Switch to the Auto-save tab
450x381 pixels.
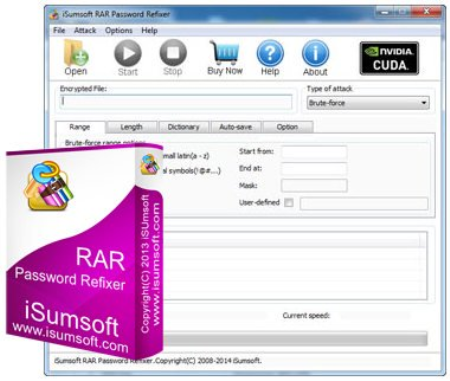point(236,127)
